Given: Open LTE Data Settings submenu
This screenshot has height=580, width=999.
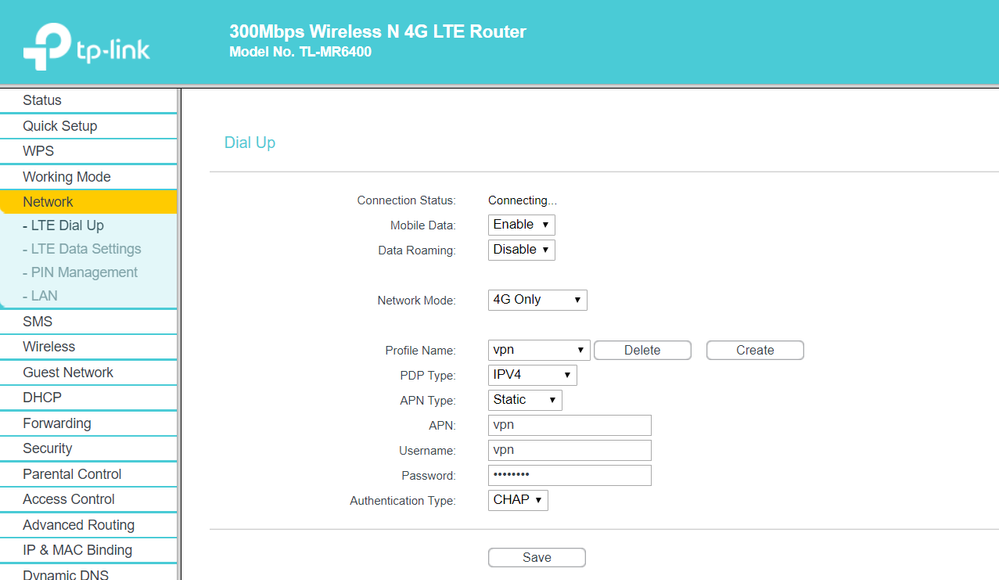Looking at the screenshot, I should (86, 249).
